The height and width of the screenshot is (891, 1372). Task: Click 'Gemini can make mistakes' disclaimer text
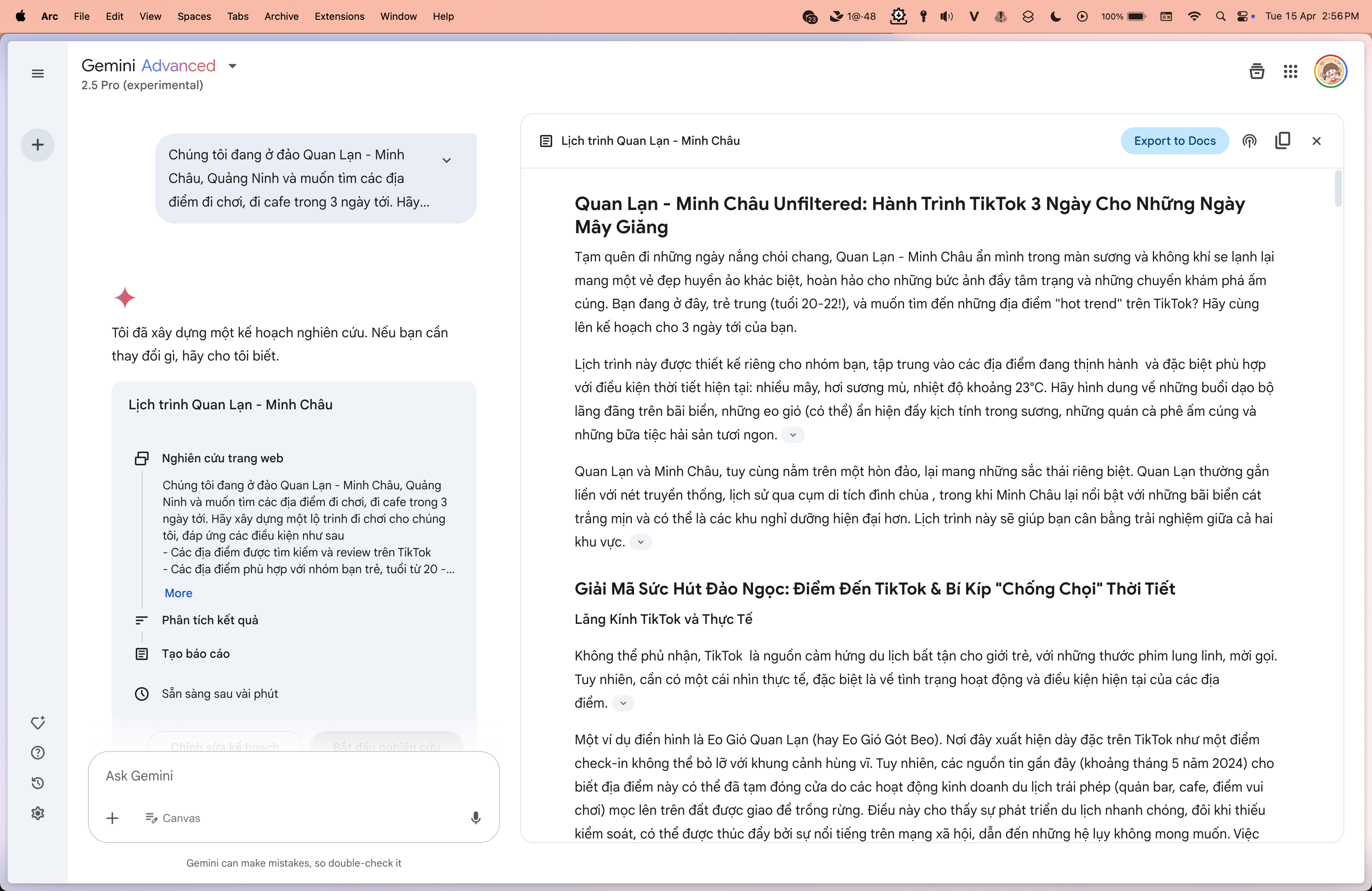[294, 863]
